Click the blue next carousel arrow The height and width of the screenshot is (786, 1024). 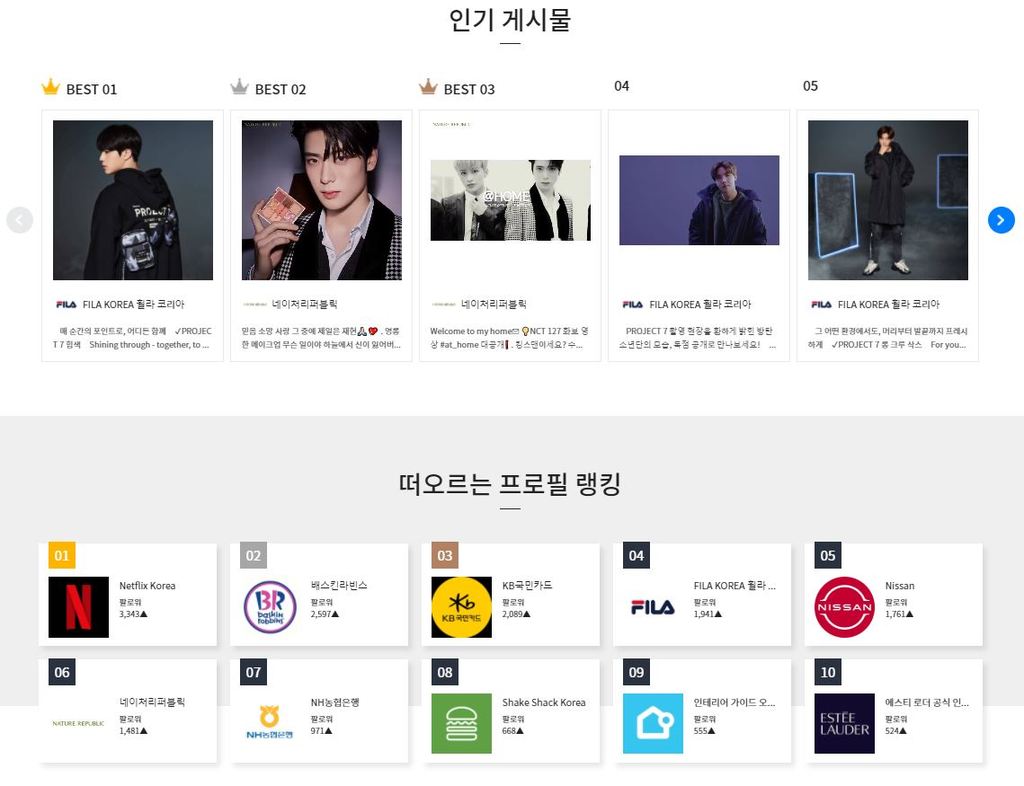click(x=1000, y=220)
